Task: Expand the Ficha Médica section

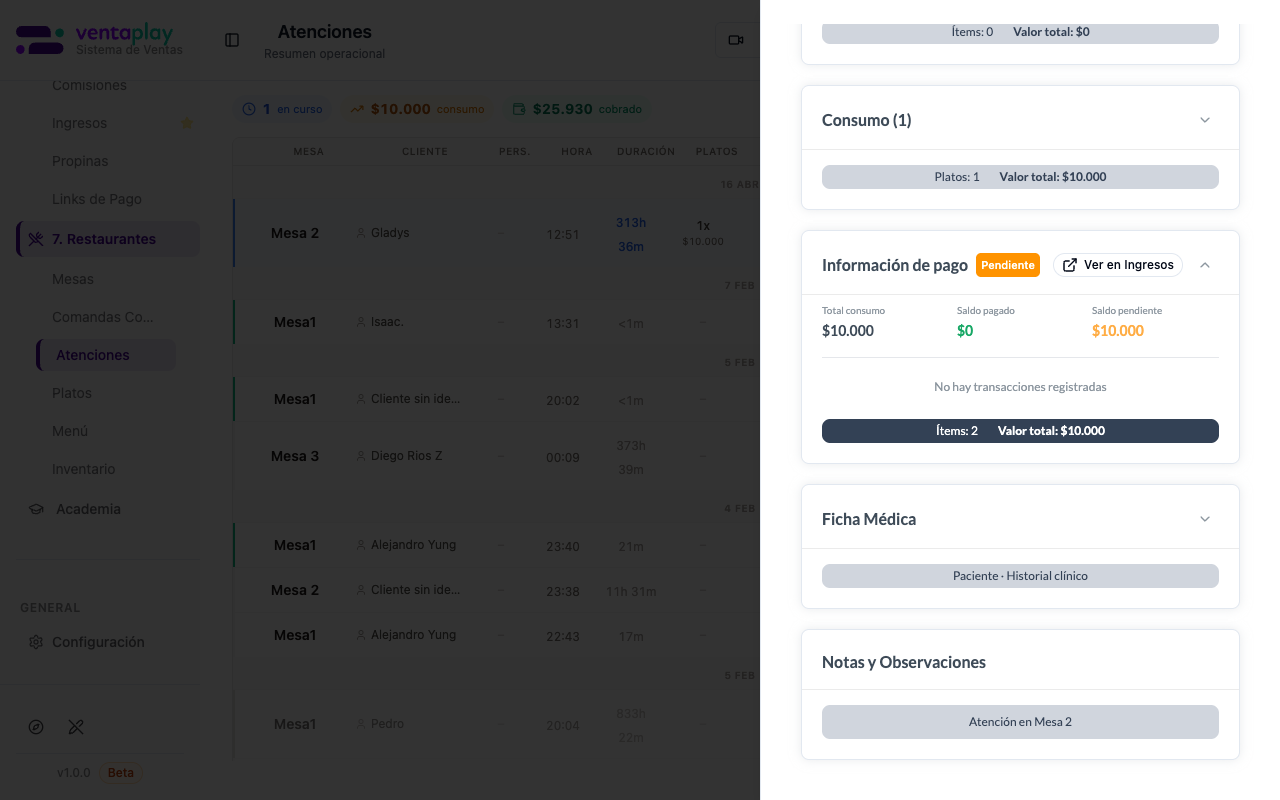Action: tap(1204, 518)
